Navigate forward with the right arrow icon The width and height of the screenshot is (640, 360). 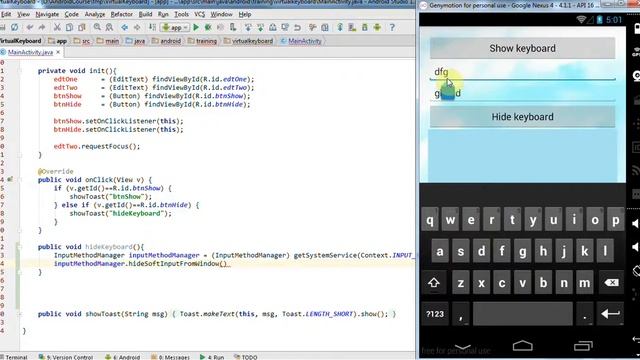coord(137,27)
